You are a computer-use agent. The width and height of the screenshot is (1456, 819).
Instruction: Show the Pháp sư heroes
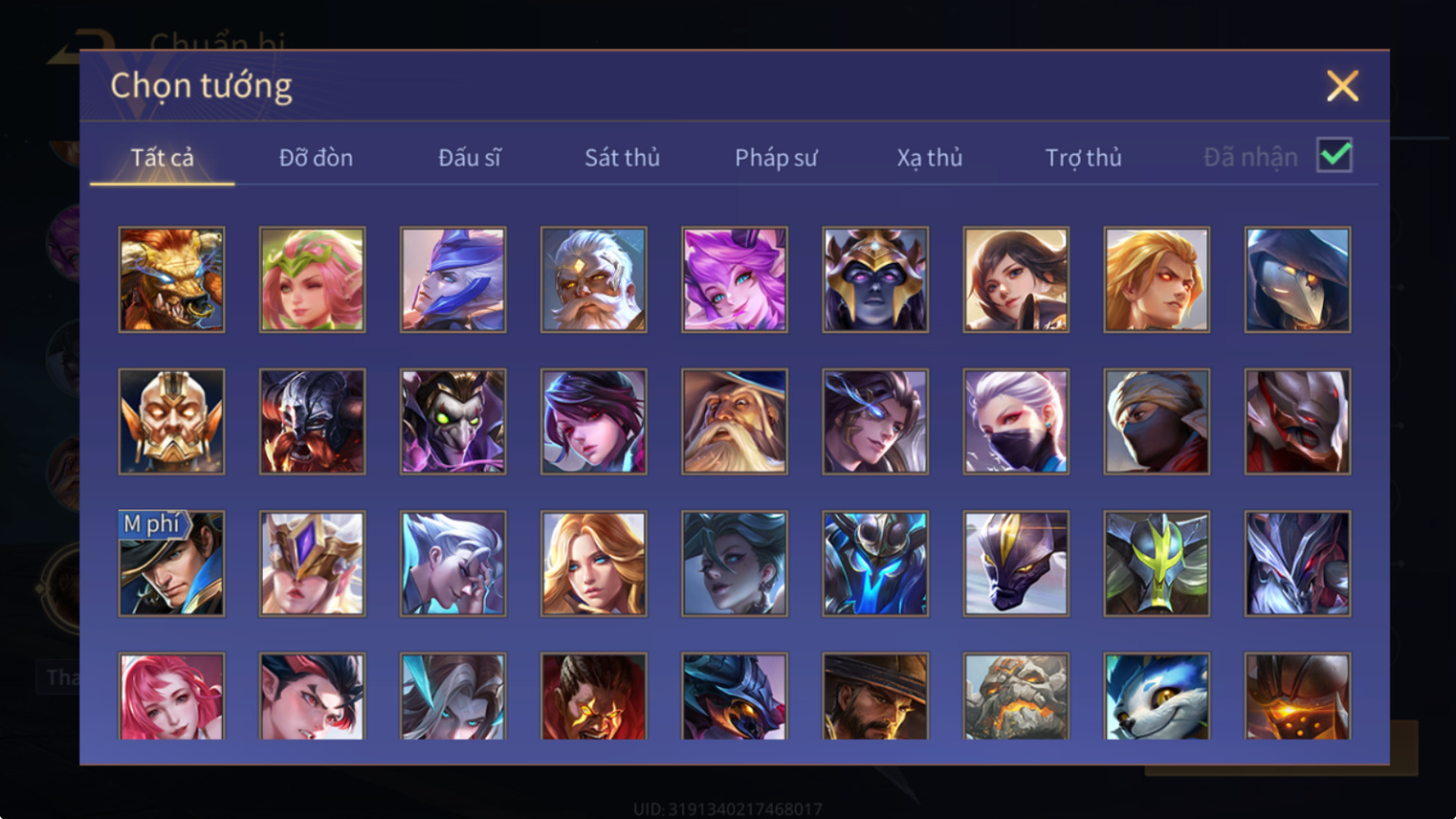775,158
